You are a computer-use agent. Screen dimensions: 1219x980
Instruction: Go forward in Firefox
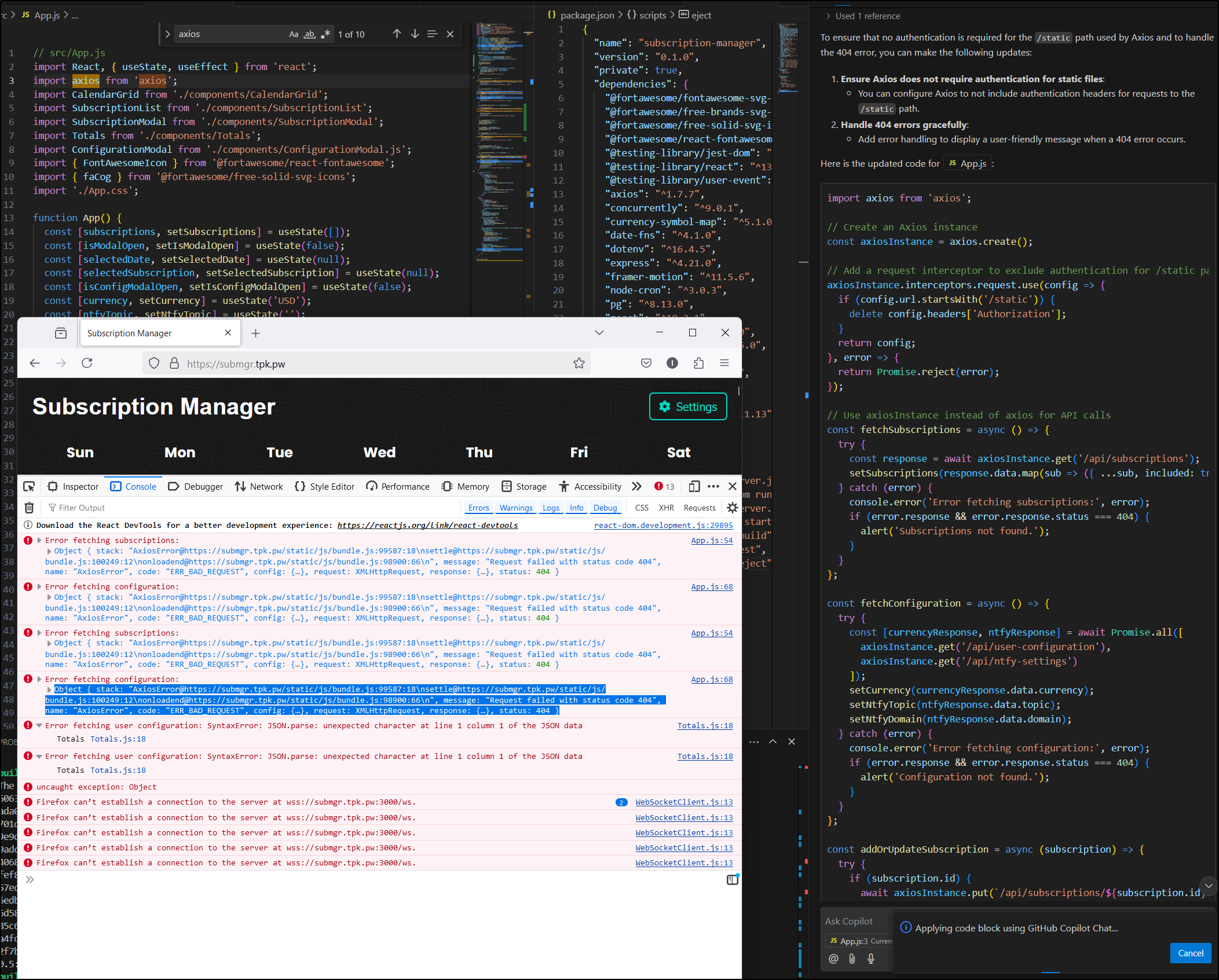click(x=61, y=363)
